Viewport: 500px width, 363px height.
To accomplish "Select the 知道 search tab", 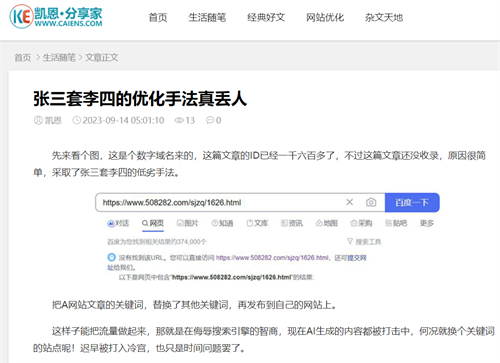I will point(222,223).
